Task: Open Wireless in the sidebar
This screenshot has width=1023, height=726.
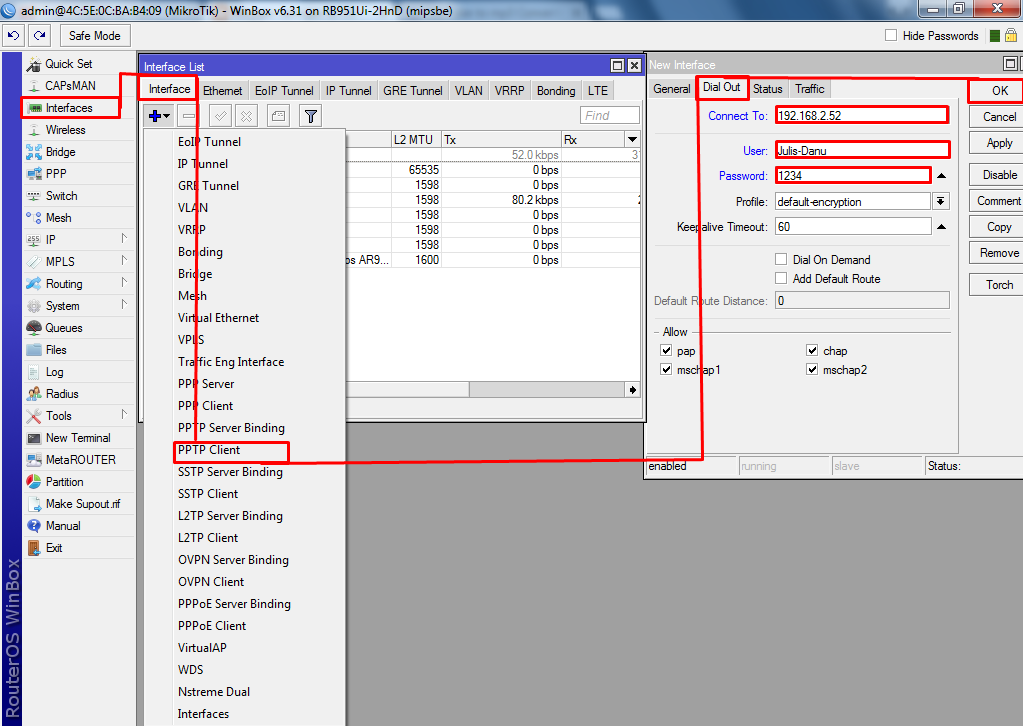Action: click(x=65, y=130)
